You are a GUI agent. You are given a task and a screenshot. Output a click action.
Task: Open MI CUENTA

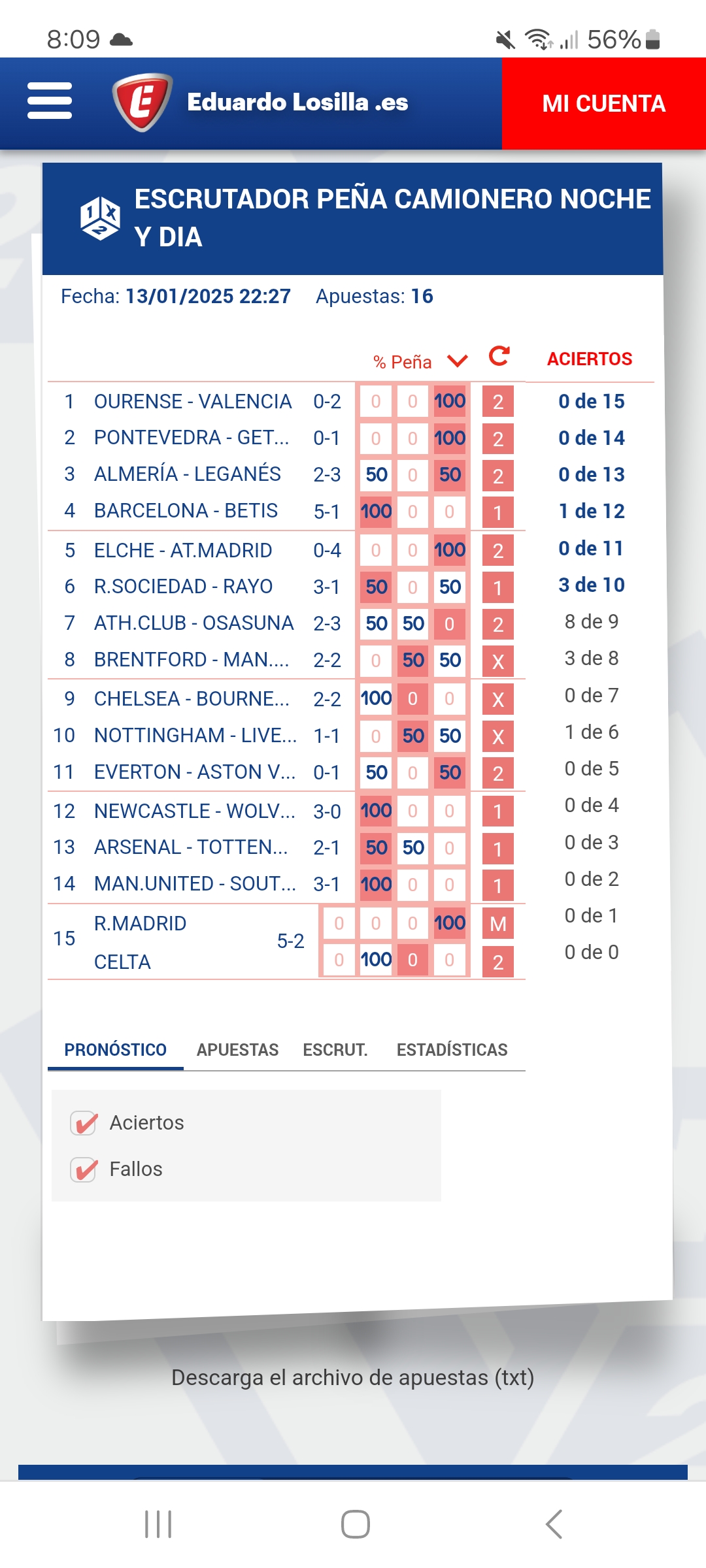[x=603, y=103]
